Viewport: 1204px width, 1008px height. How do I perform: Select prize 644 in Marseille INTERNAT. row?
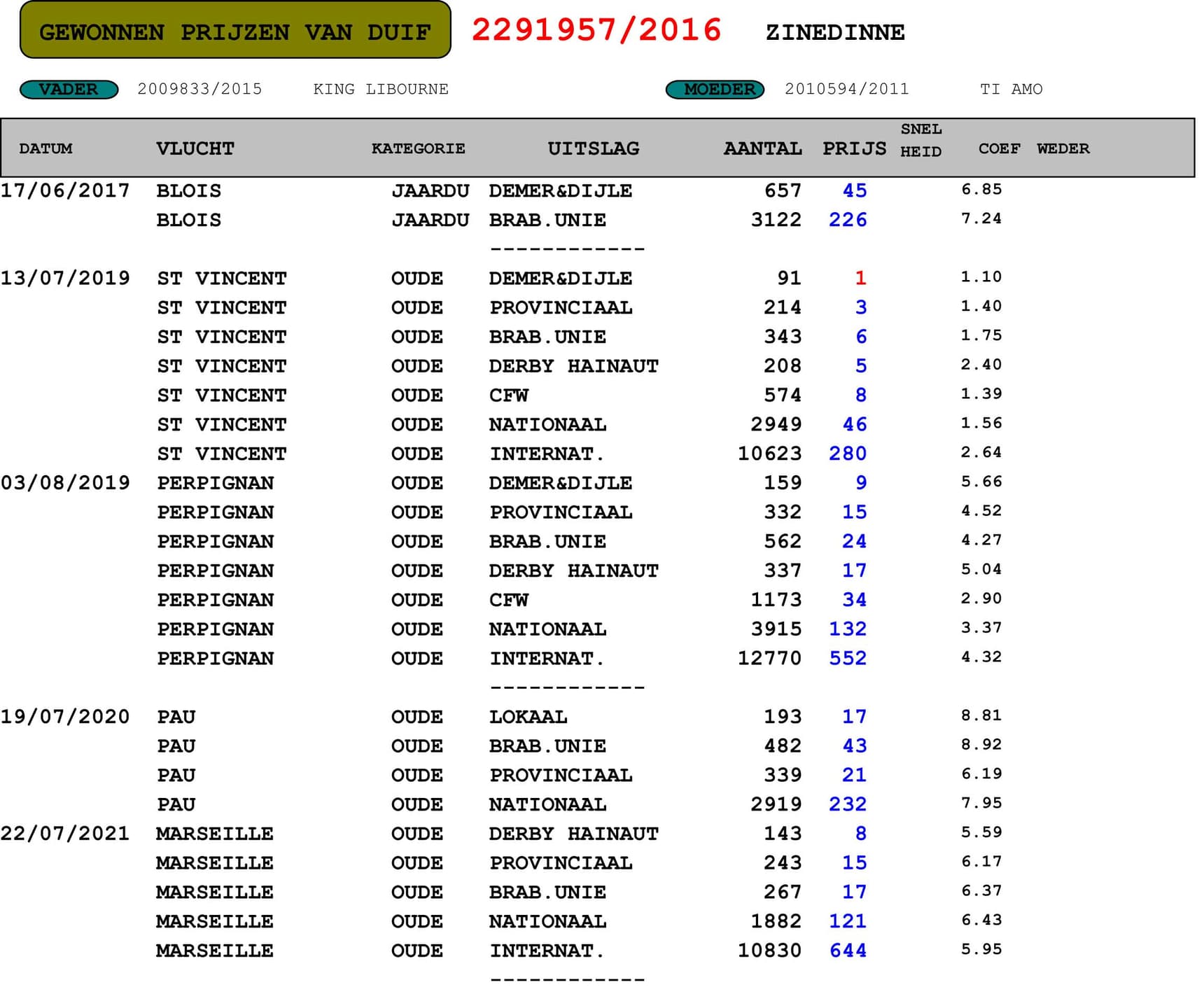(x=848, y=951)
